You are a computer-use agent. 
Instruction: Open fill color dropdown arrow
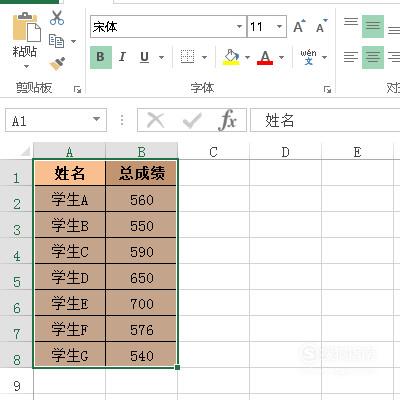tap(247, 57)
